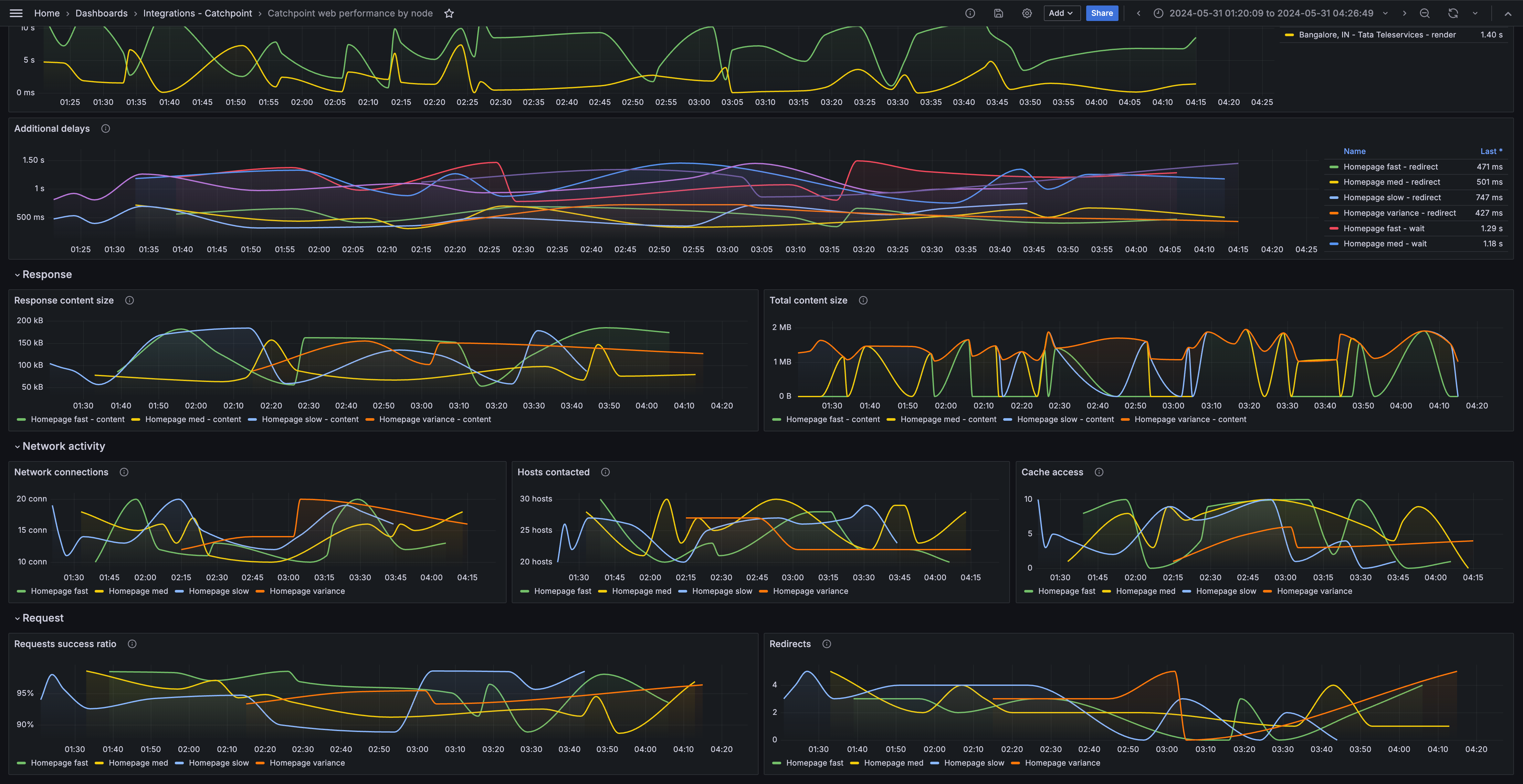Click the Share button
The width and height of the screenshot is (1523, 784).
(1102, 13)
